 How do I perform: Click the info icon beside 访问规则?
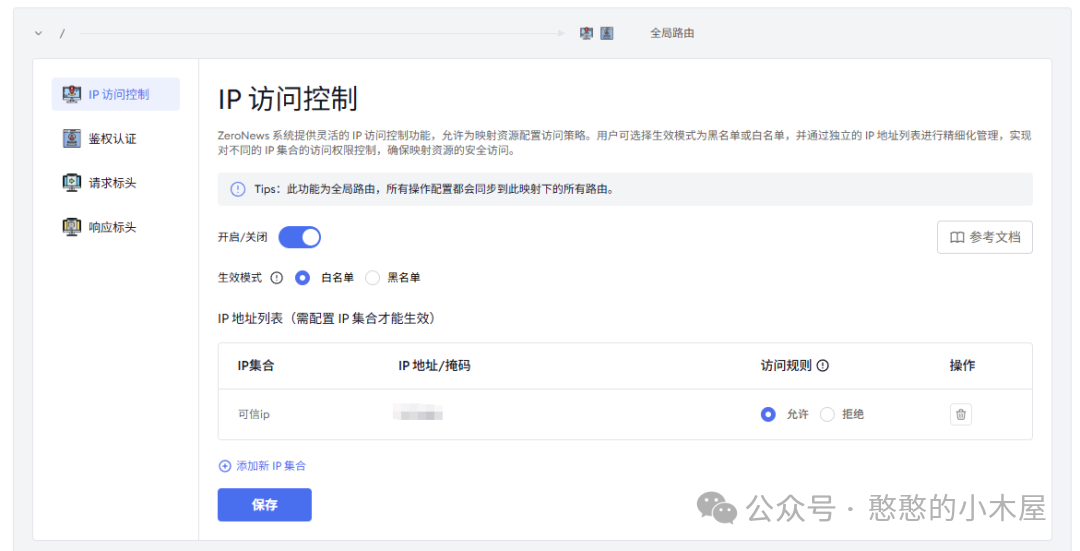tap(823, 366)
